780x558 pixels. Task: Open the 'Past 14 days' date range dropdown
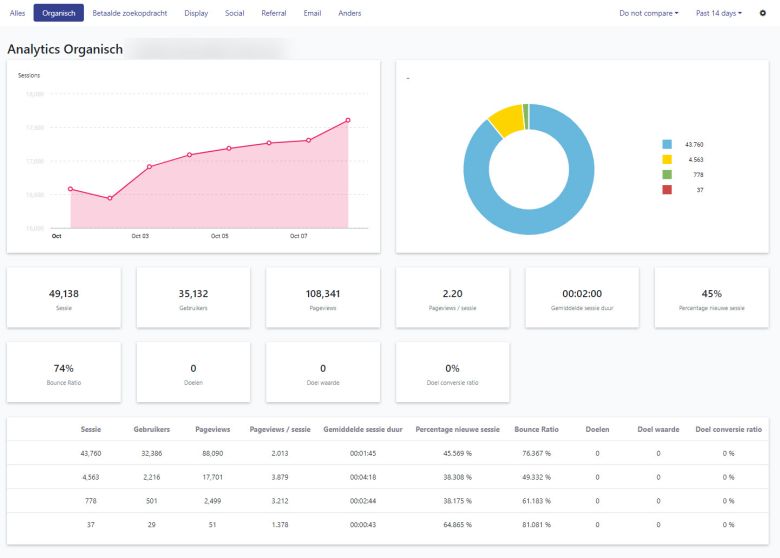tap(718, 13)
